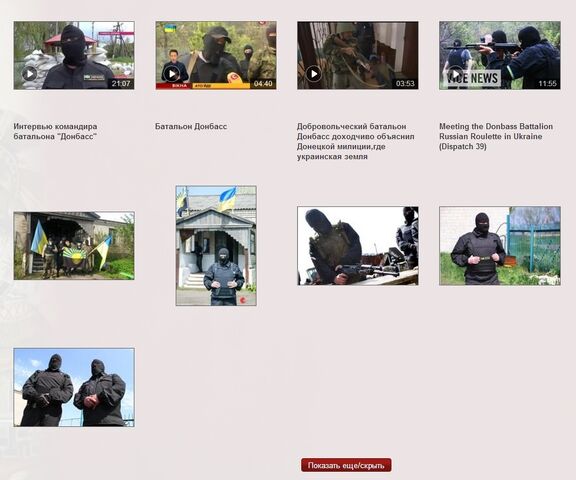Image resolution: width=576 pixels, height=480 pixels.
Task: Play the 03:53 volunteer battalion video
Action: (x=313, y=74)
